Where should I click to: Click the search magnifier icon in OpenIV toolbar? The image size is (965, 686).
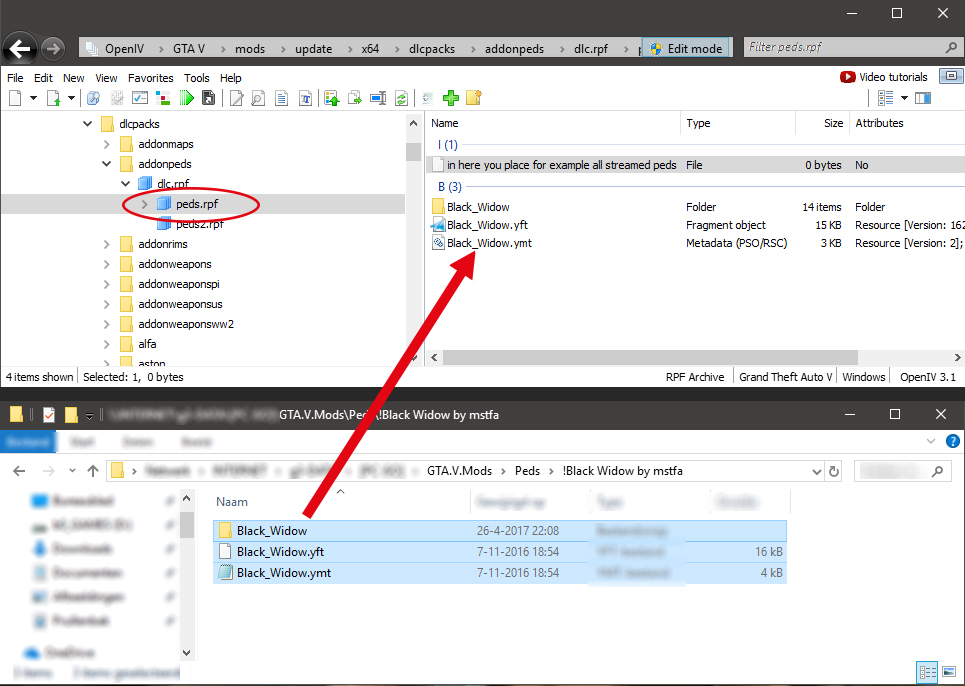point(94,98)
